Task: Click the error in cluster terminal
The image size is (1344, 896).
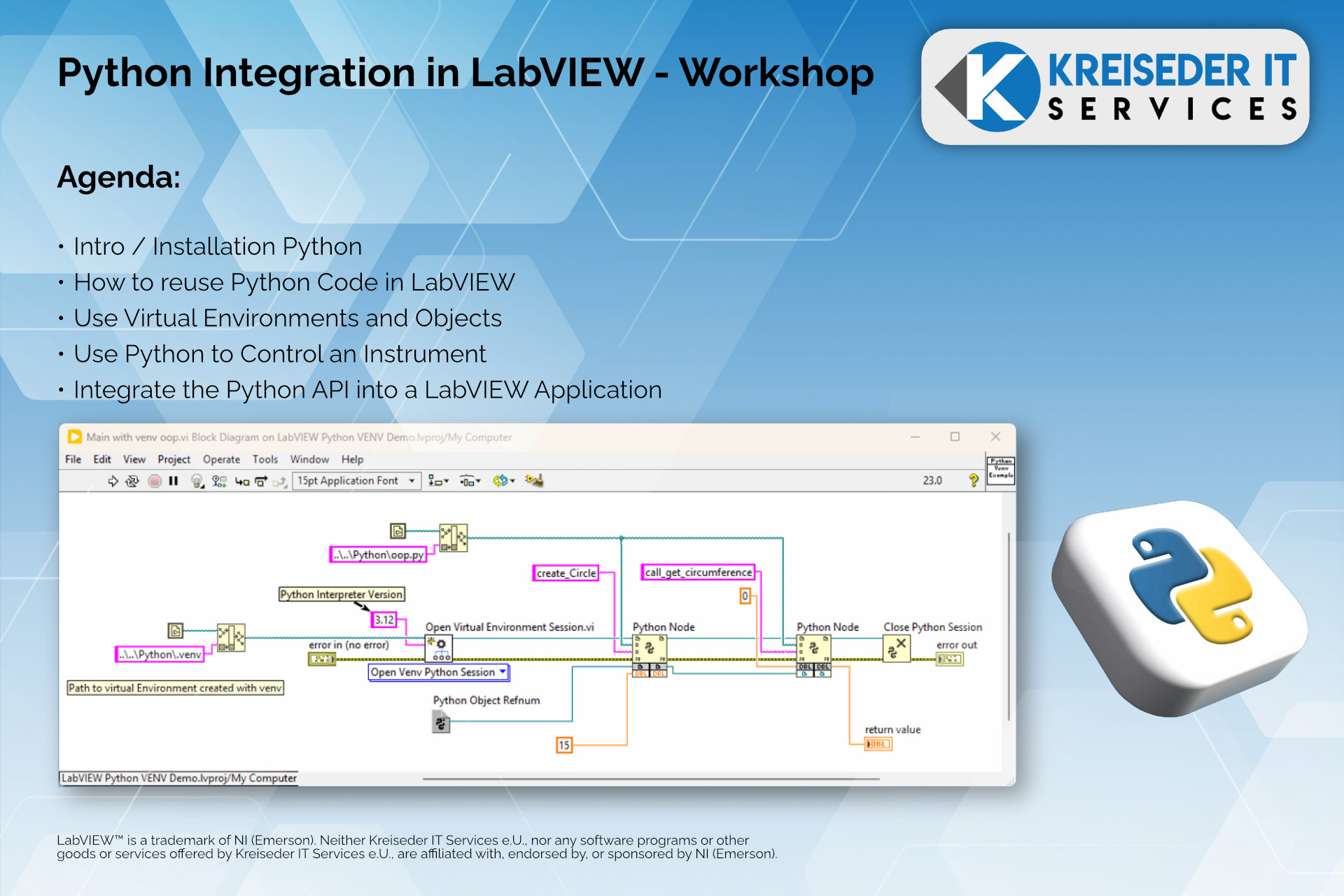Action: tap(322, 659)
